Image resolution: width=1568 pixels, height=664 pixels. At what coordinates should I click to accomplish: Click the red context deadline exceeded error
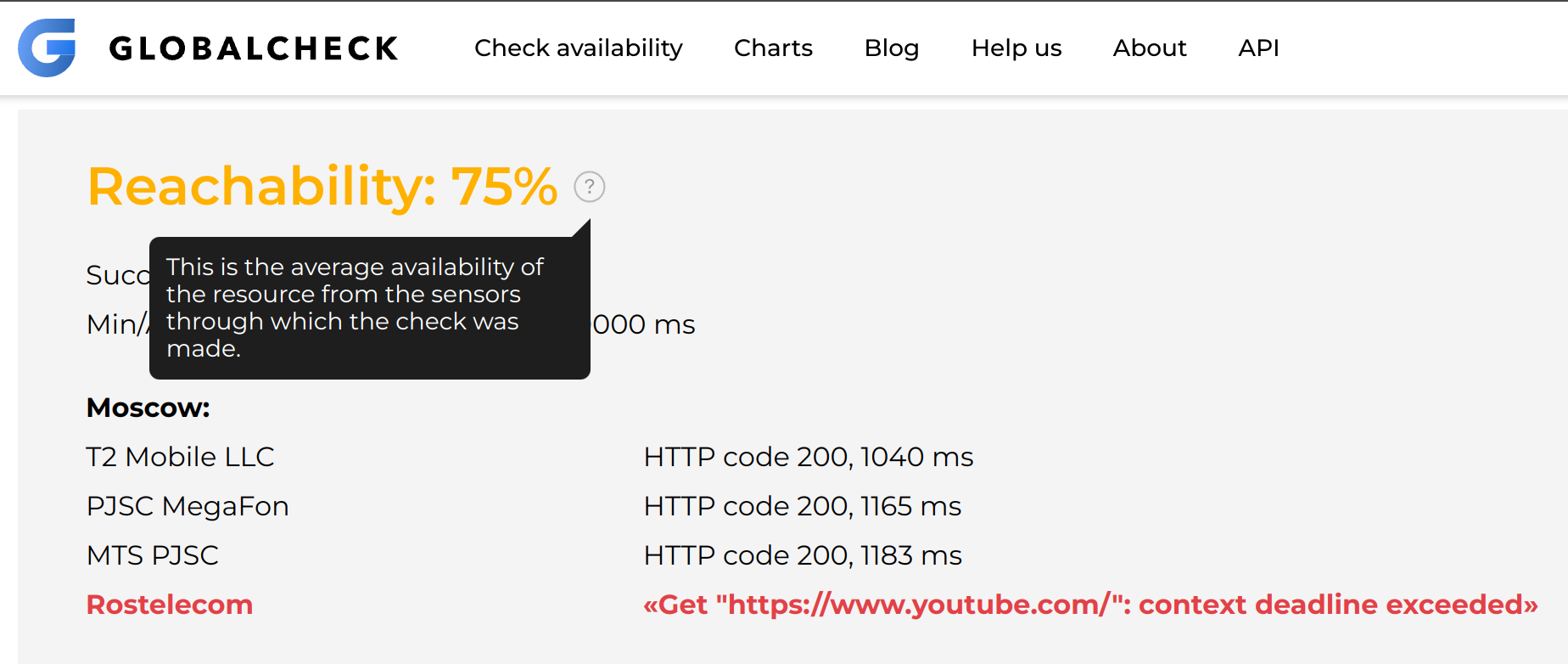click(x=1090, y=605)
